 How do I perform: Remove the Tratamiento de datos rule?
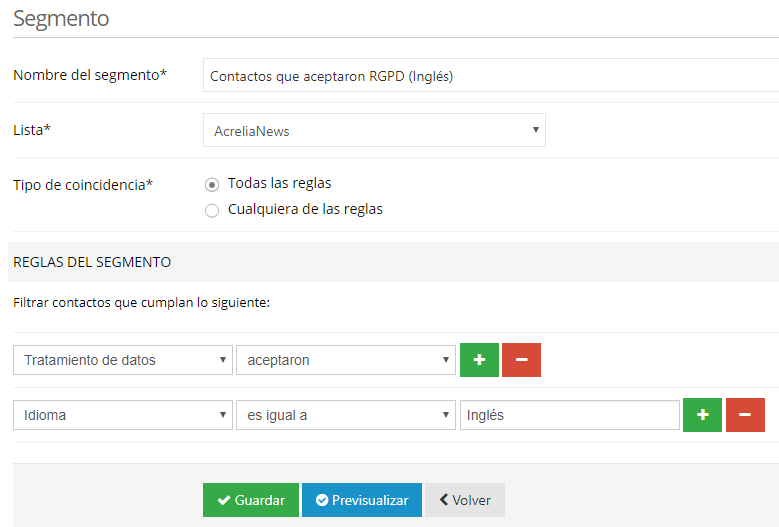click(x=521, y=360)
